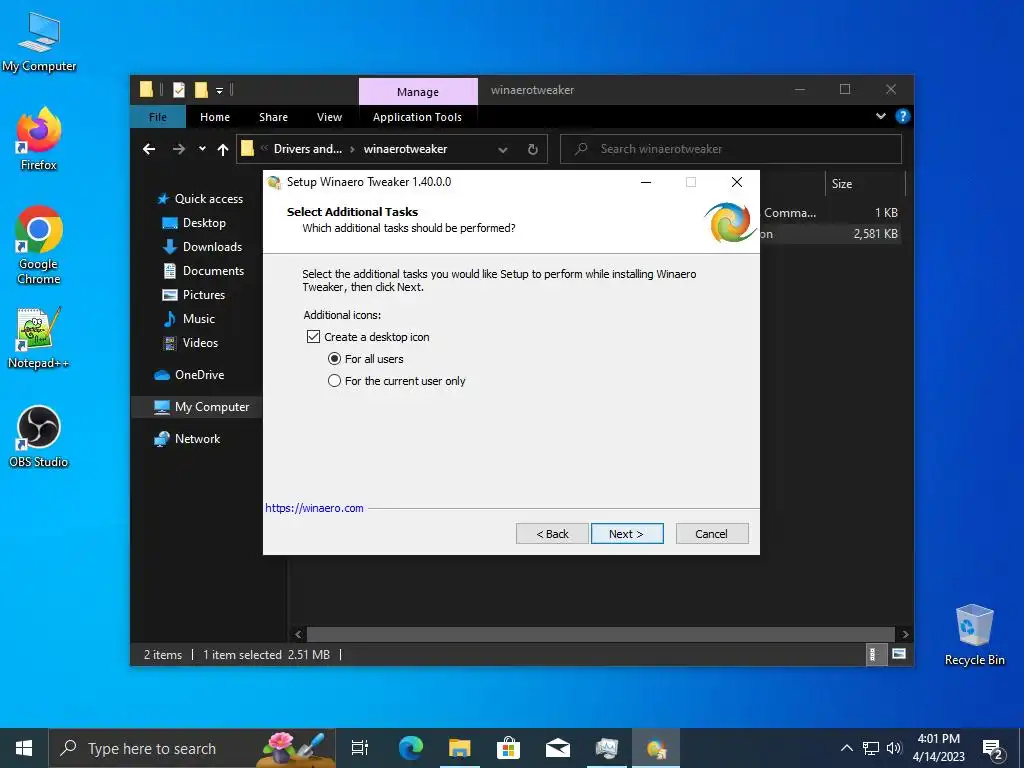Image resolution: width=1024 pixels, height=768 pixels.
Task: Open the https://winaero.com link
Action: (x=314, y=508)
